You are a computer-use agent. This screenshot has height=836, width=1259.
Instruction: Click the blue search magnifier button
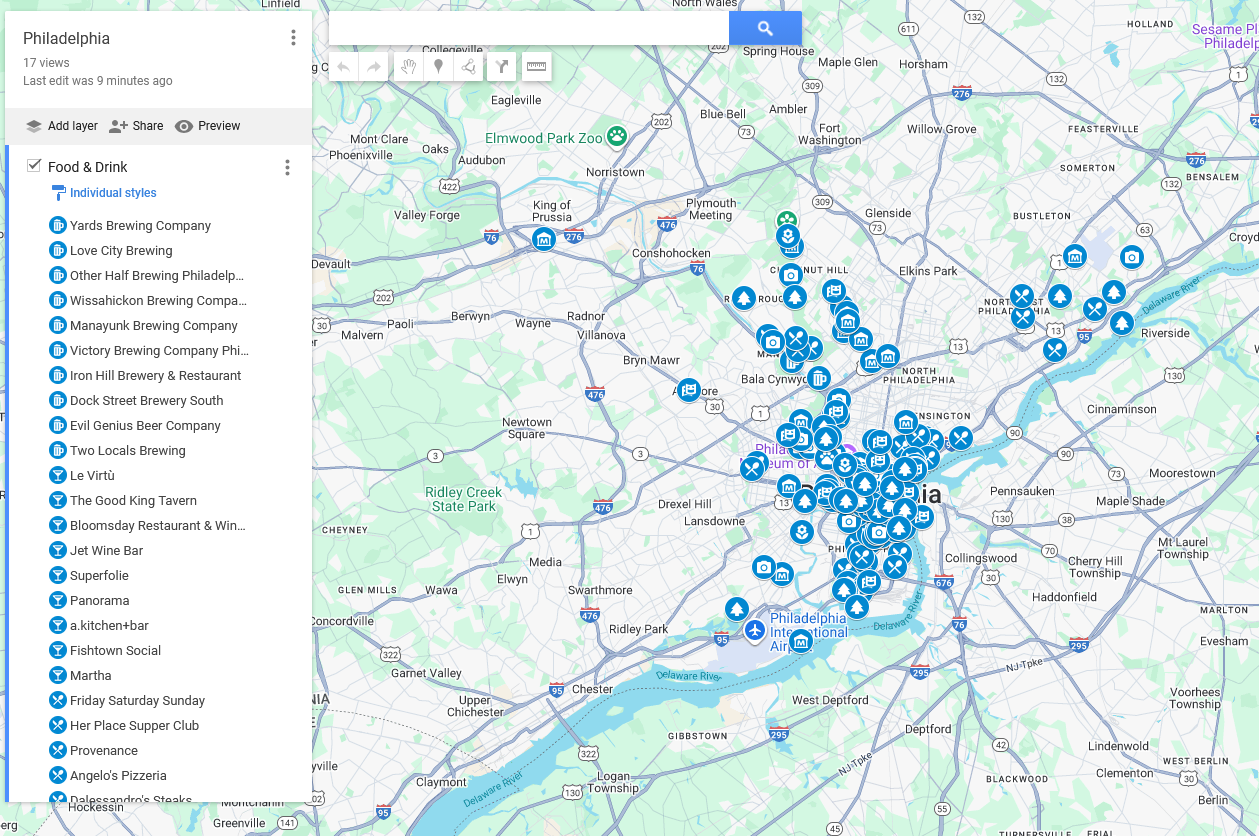click(765, 28)
